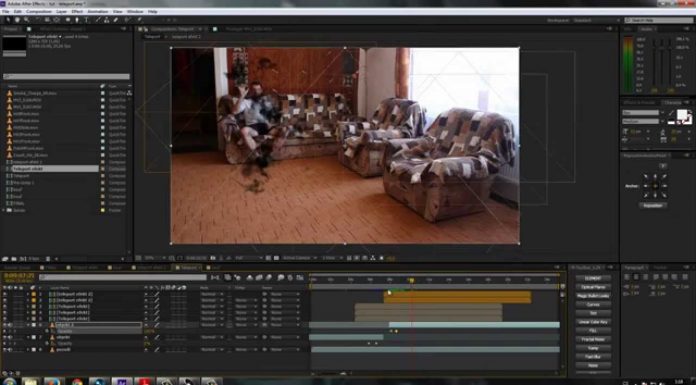Click the center align text icon in Paragraph panel

pos(635,277)
